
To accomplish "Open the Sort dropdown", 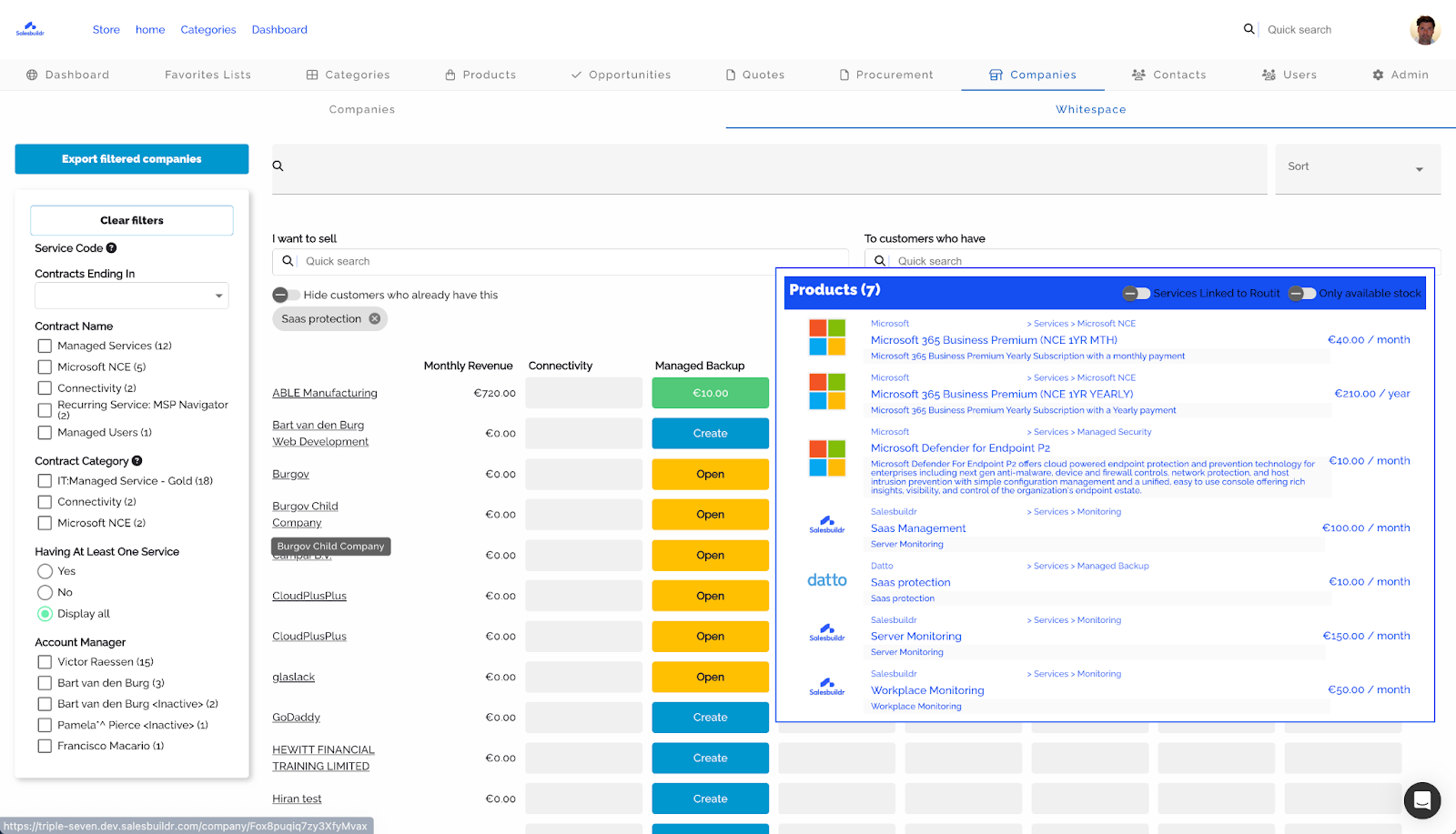I will click(1358, 168).
